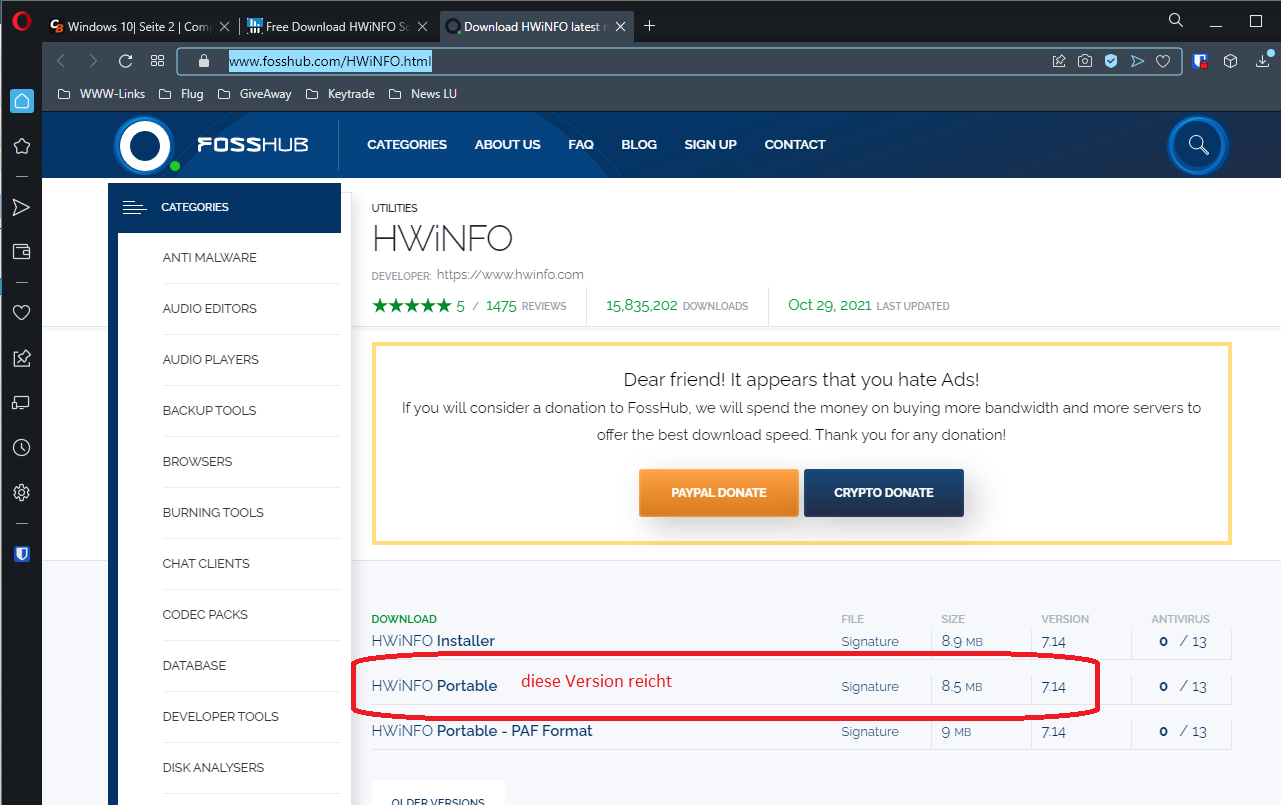Open the BLOG page
Screen dimensions: 1281x805
pyautogui.click(x=639, y=145)
